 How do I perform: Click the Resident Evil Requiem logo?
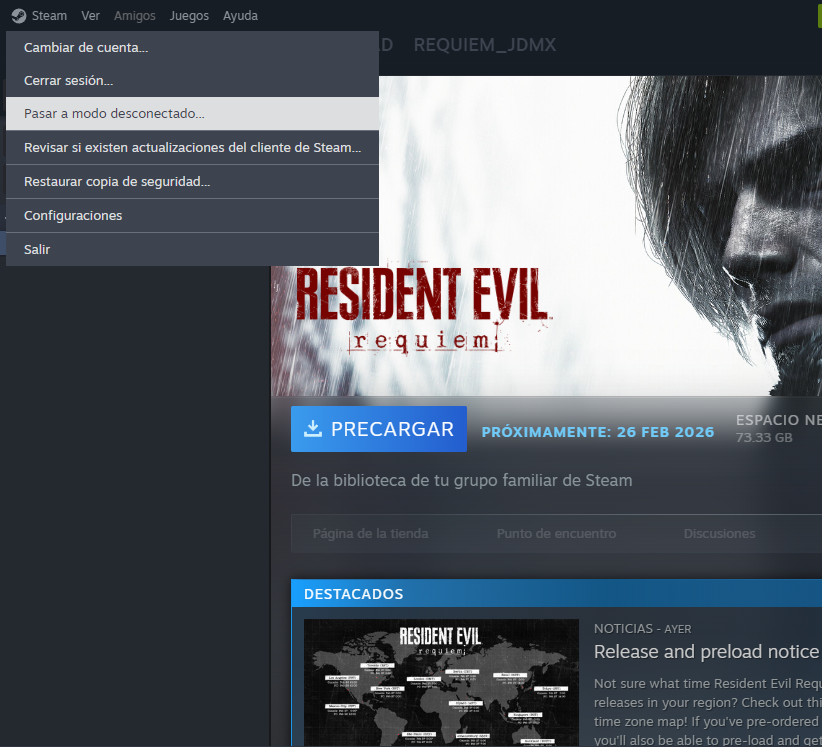tap(422, 306)
